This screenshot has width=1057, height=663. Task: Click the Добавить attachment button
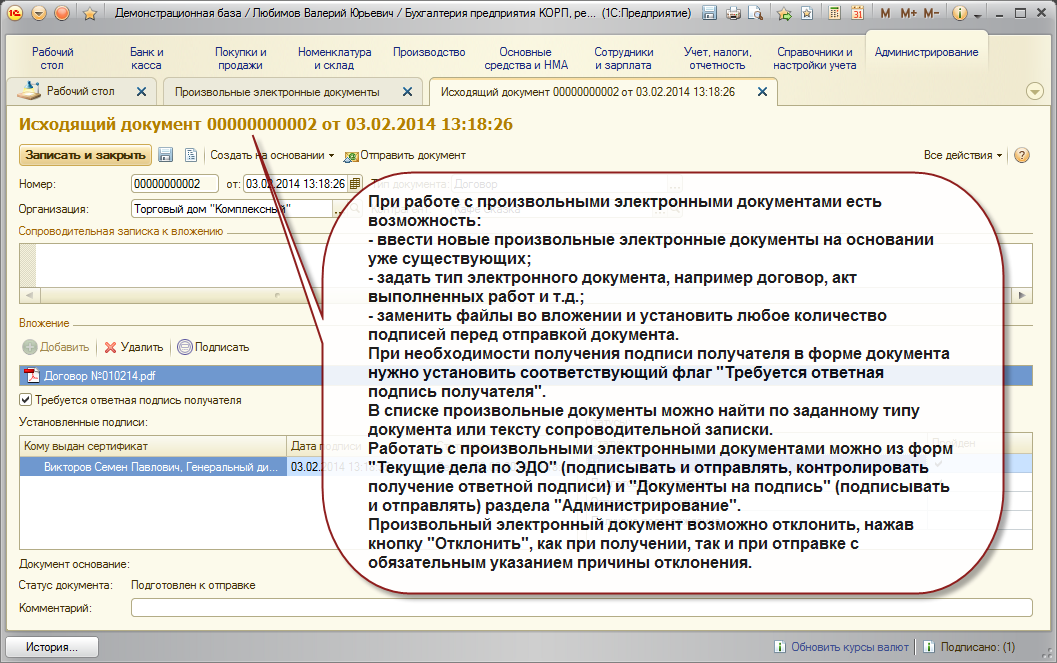click(x=56, y=347)
